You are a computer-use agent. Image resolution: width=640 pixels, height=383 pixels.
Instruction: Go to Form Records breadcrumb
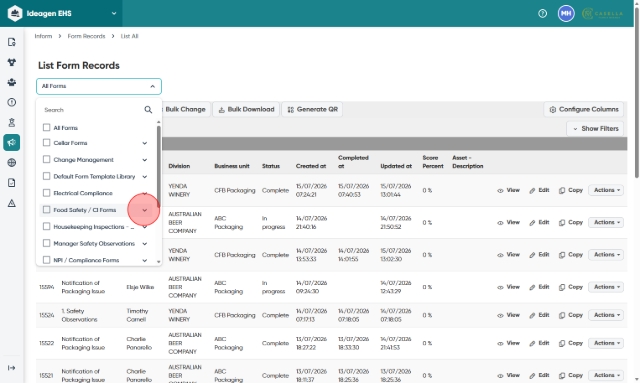86,36
